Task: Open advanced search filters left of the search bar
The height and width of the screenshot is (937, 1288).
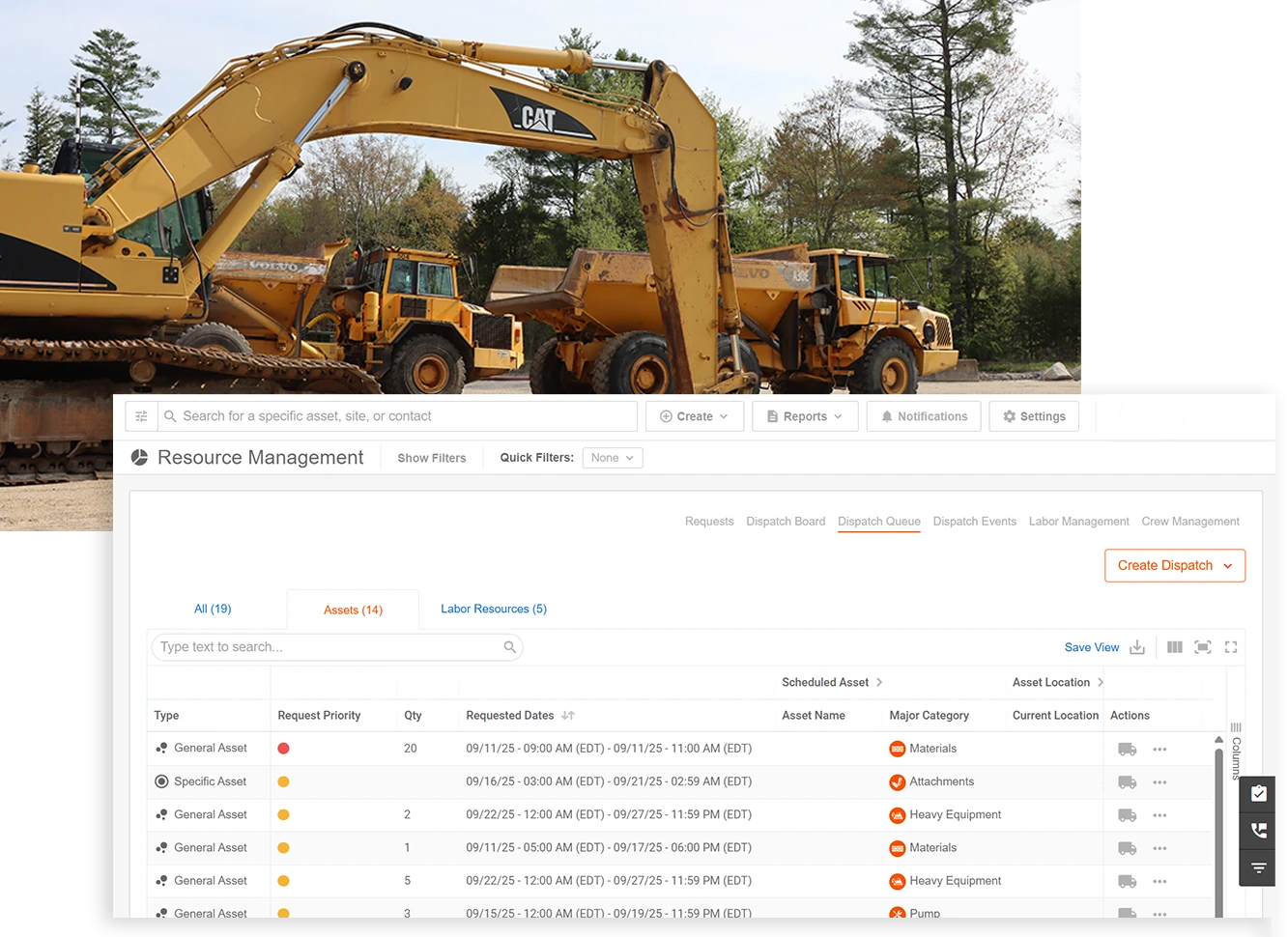Action: (x=141, y=415)
